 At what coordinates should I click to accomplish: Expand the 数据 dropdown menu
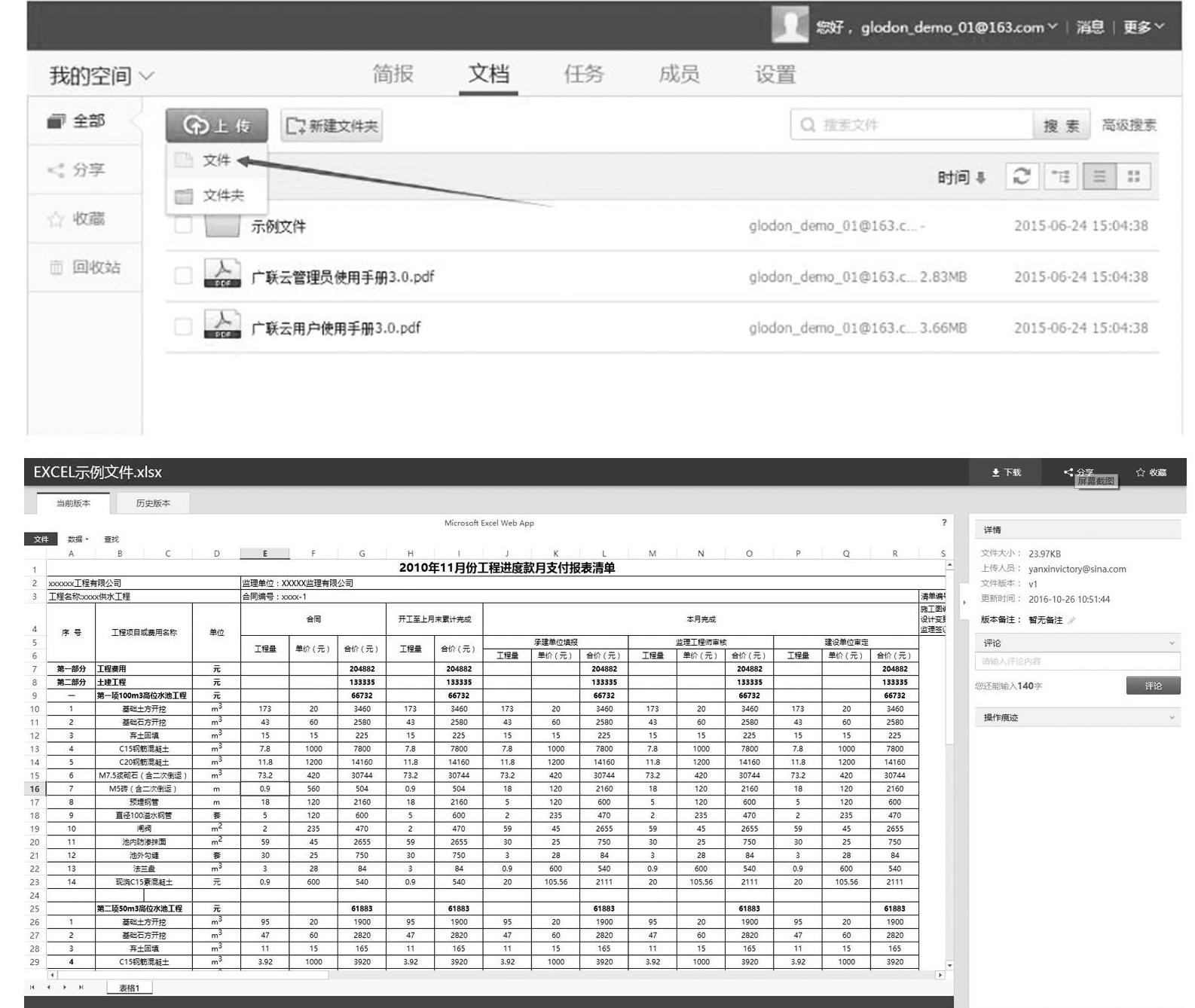point(78,539)
